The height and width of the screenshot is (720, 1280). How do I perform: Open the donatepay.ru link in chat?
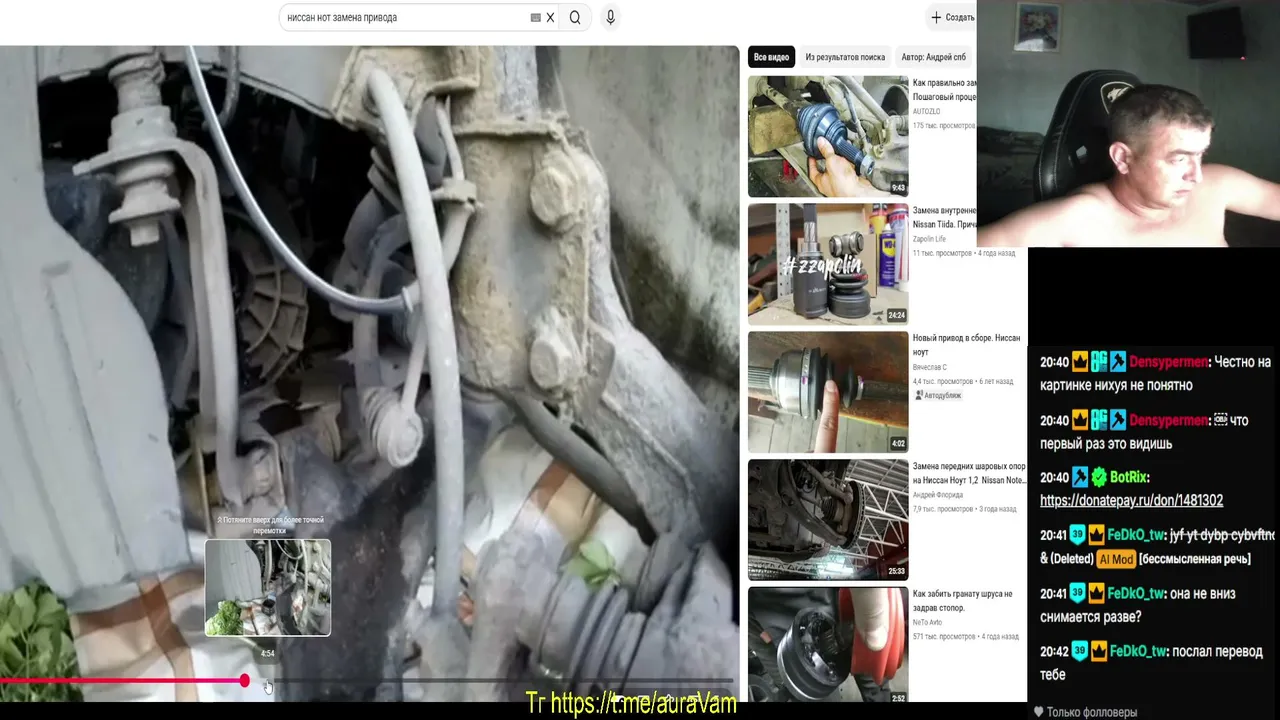coord(1131,500)
